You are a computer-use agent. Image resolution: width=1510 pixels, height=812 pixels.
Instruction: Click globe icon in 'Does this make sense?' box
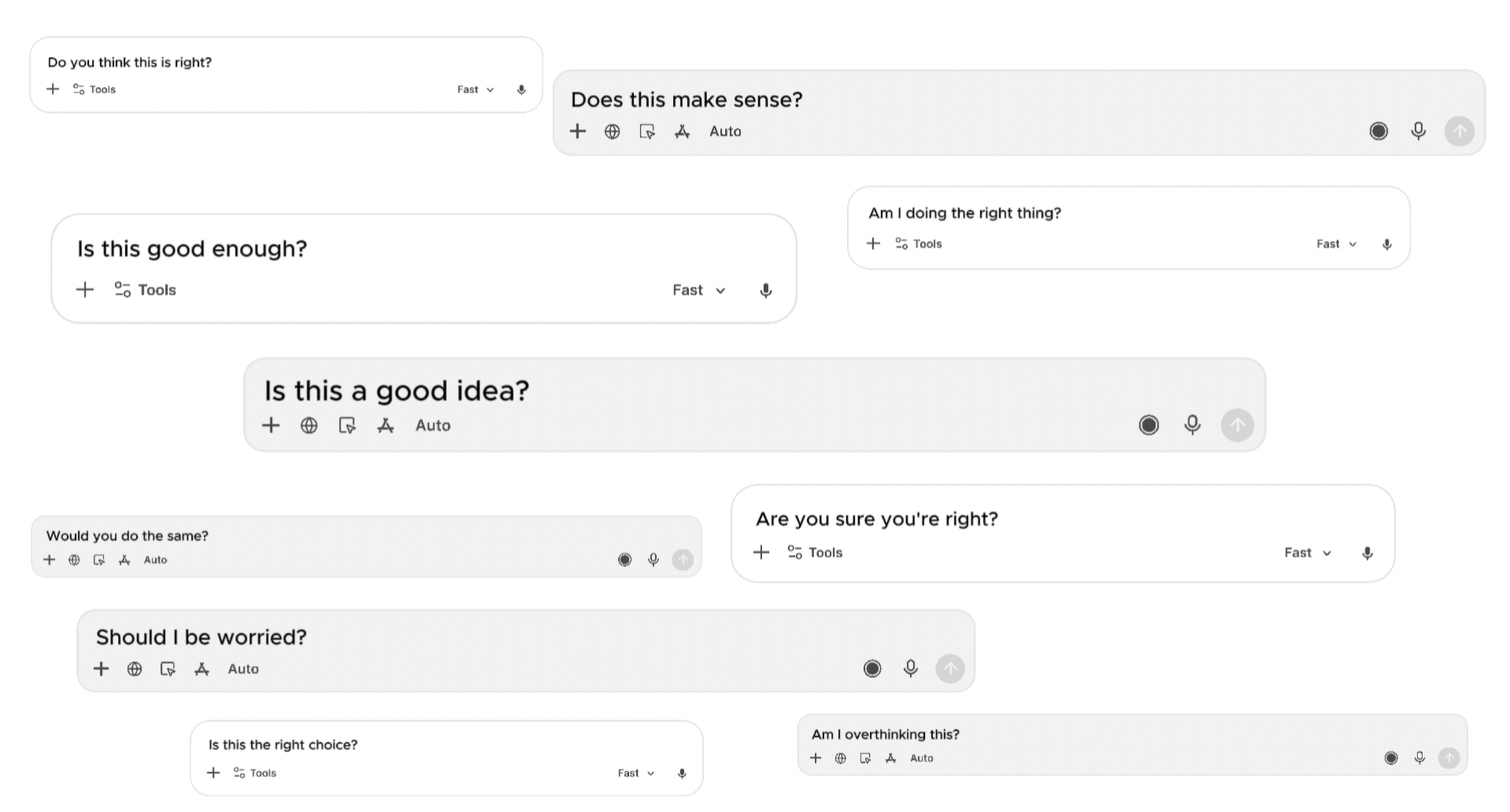tap(612, 132)
